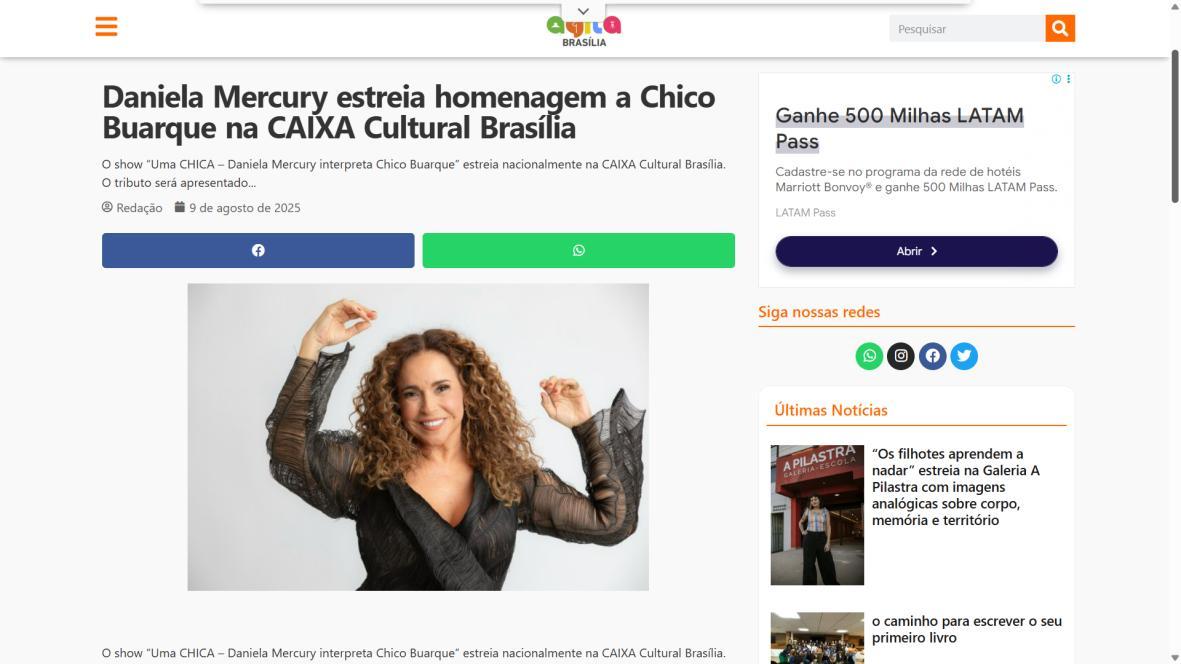The height and width of the screenshot is (664, 1181).
Task: Share article via WhatsApp green button
Action: pyautogui.click(x=578, y=251)
